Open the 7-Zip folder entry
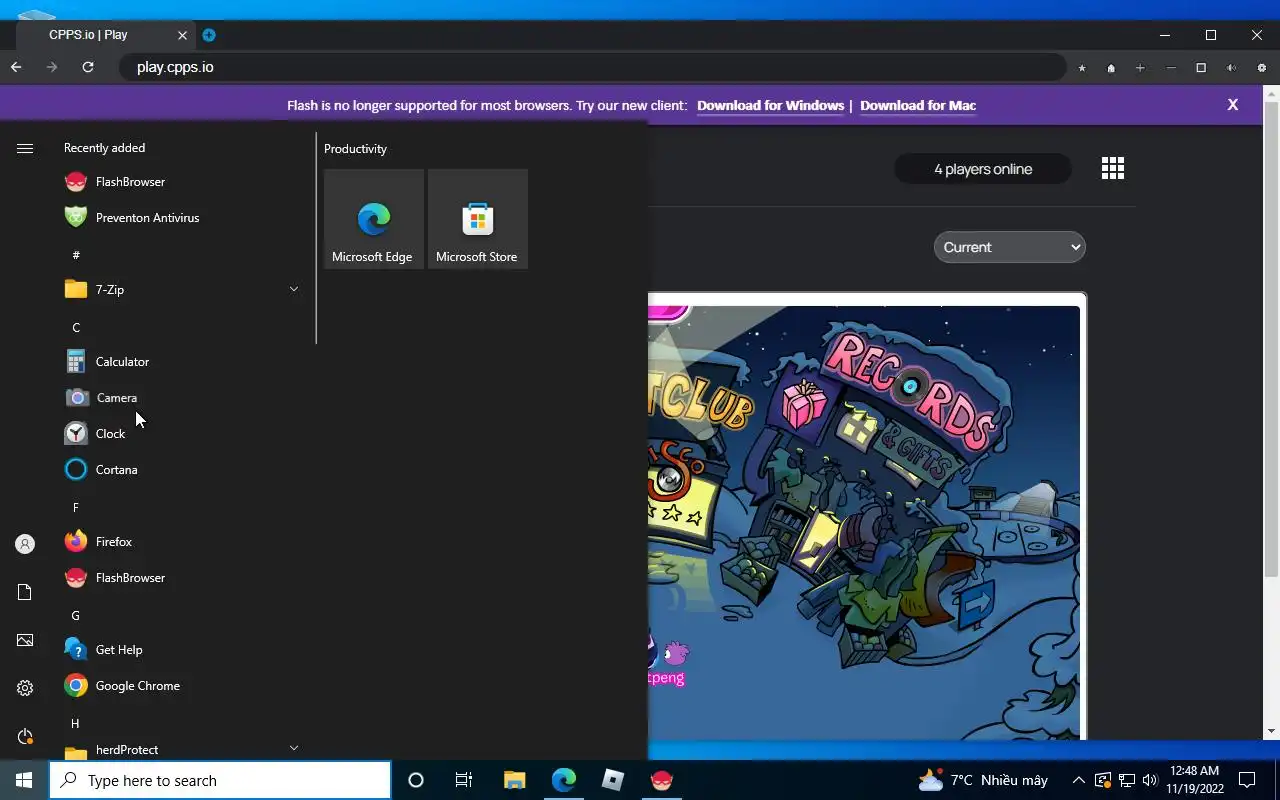The height and width of the screenshot is (800, 1280). pyautogui.click(x=180, y=290)
